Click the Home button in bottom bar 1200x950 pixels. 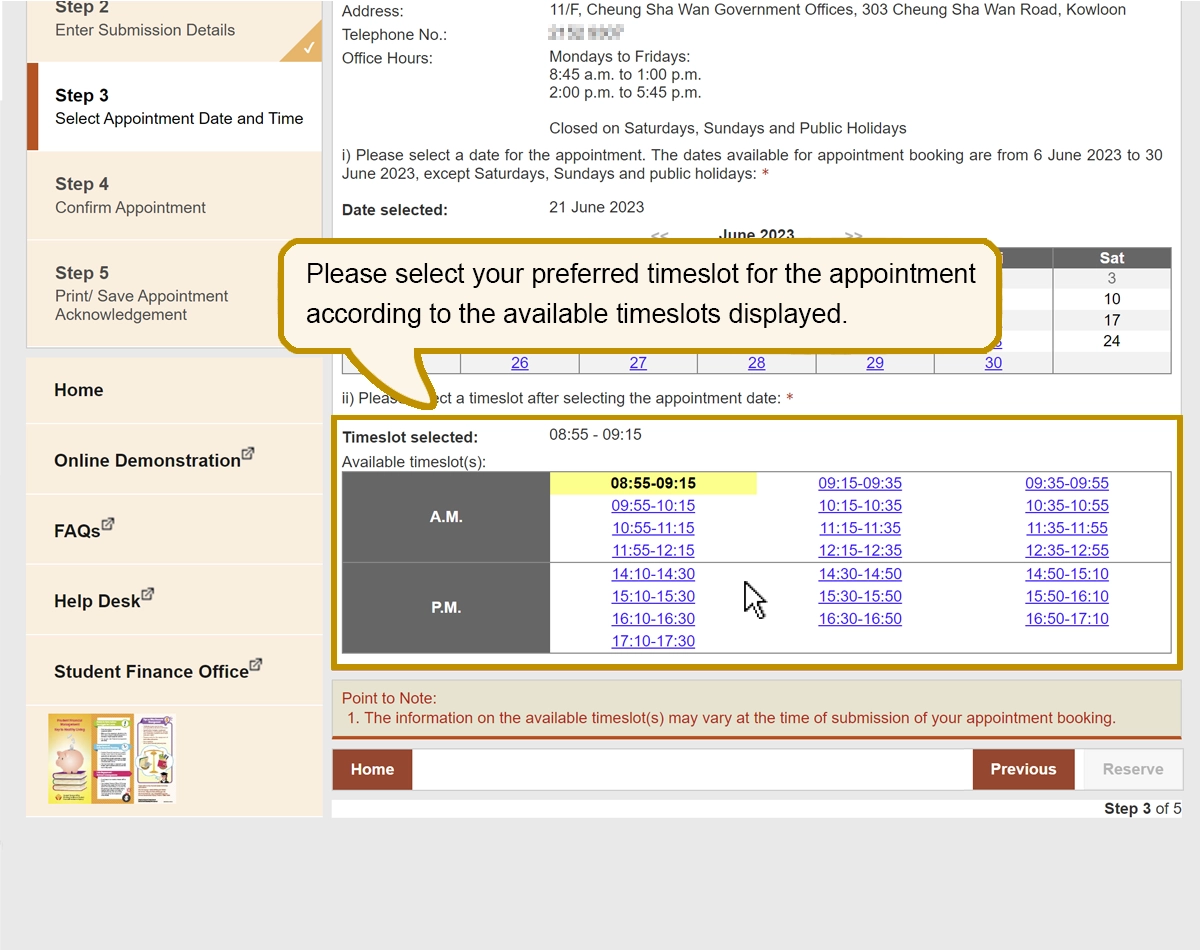(372, 769)
